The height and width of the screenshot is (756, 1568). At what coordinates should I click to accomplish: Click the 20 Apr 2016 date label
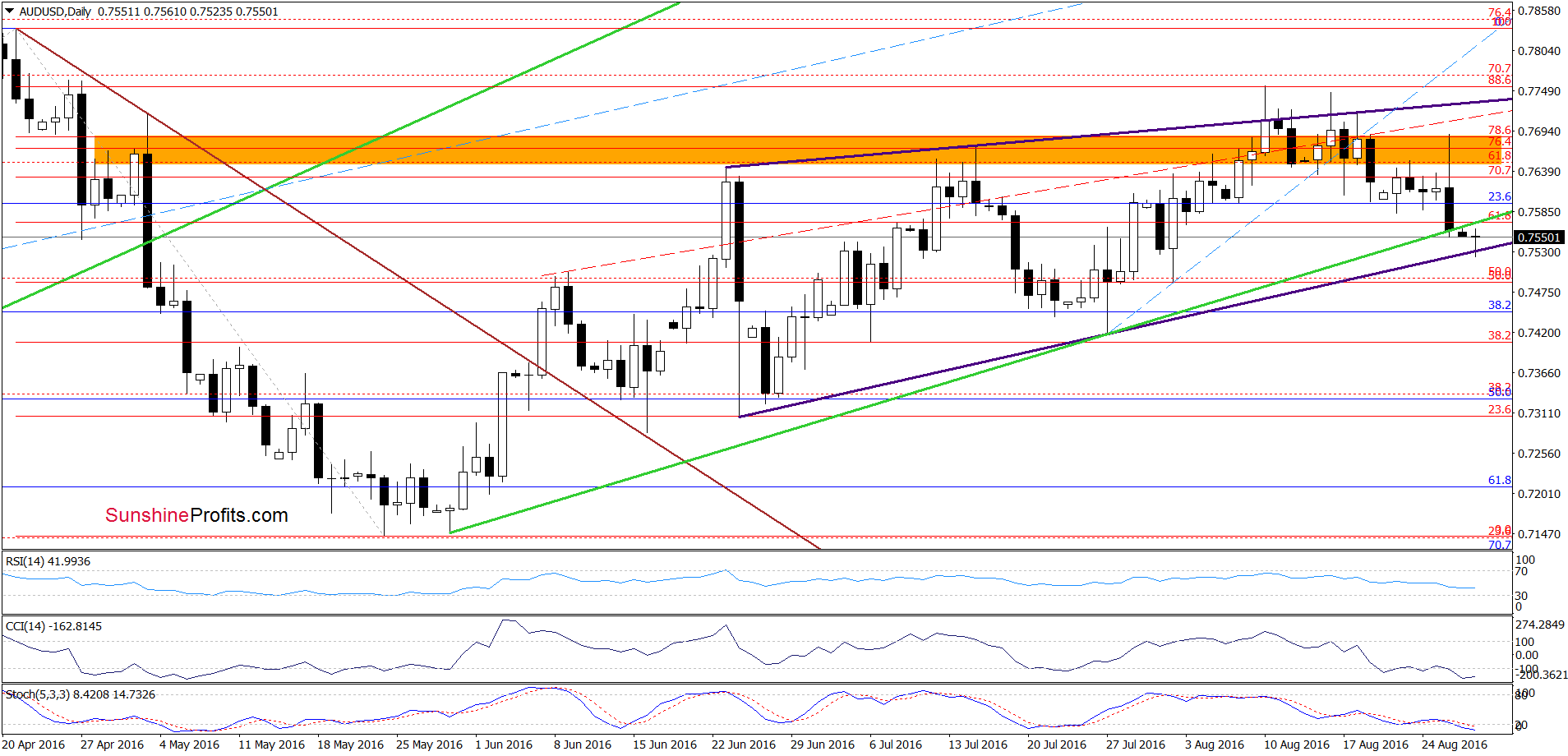34,744
